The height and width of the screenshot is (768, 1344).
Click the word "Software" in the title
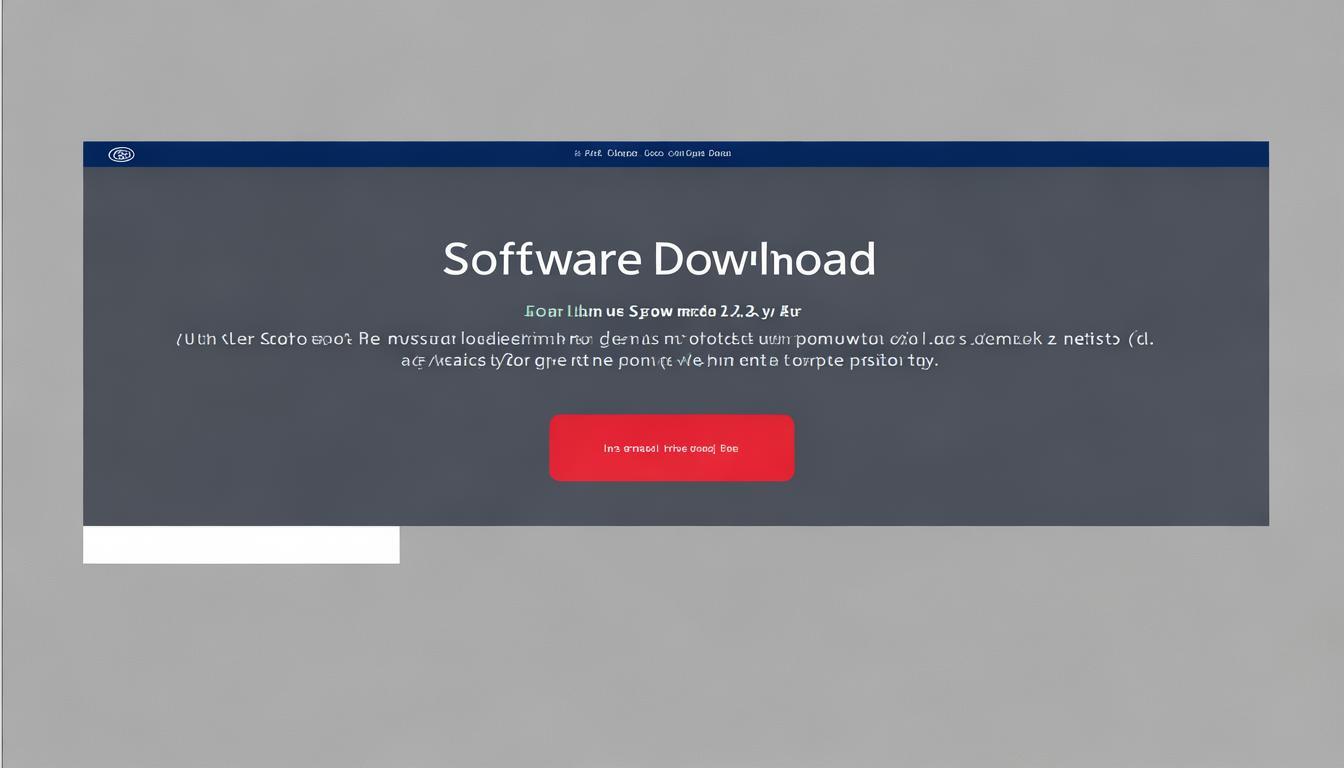(541, 259)
